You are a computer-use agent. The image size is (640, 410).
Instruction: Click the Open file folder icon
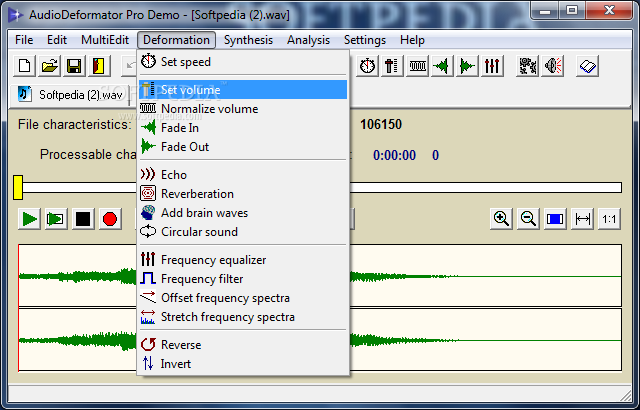(x=49, y=66)
